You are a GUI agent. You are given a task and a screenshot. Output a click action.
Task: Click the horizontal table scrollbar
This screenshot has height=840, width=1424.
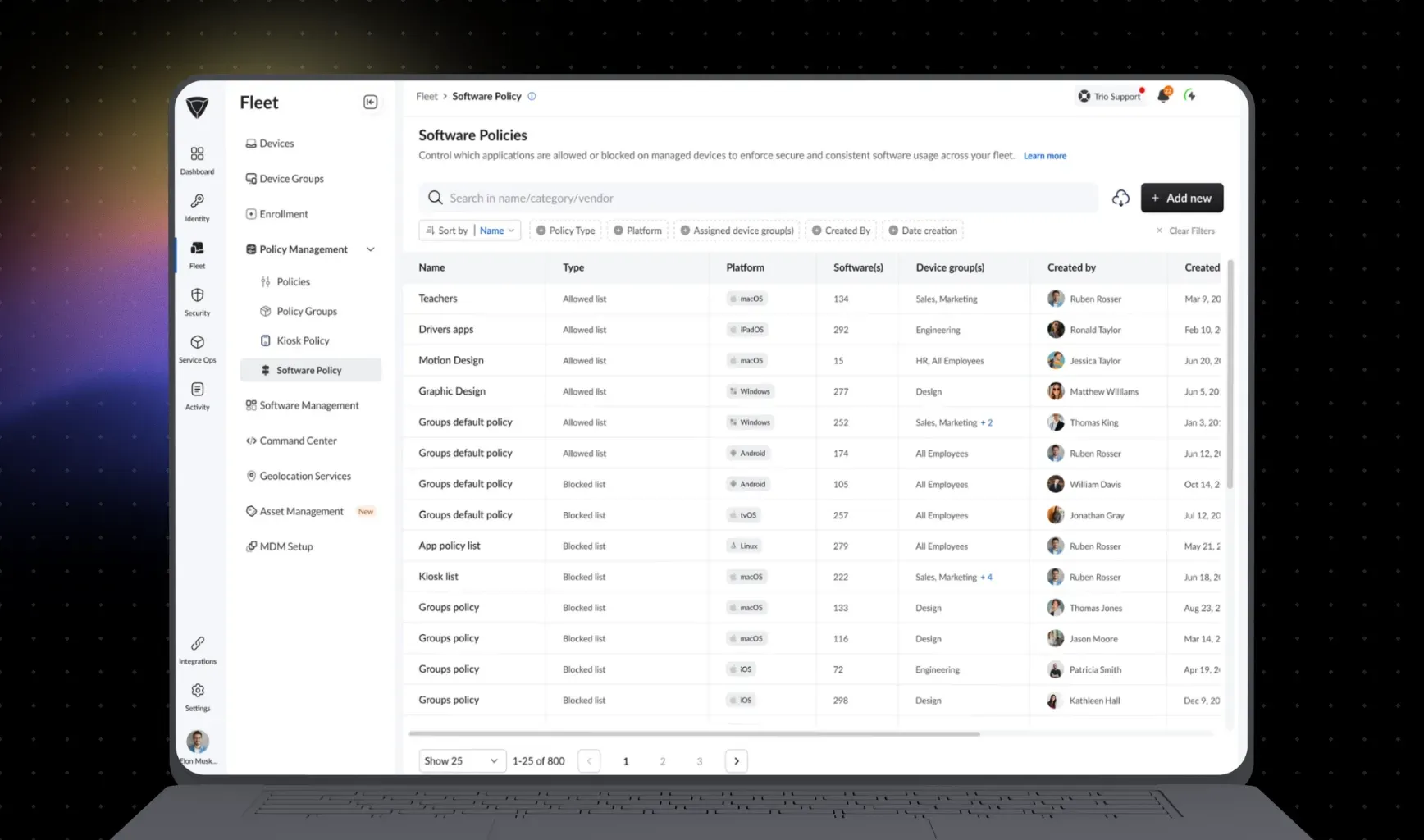click(x=694, y=733)
